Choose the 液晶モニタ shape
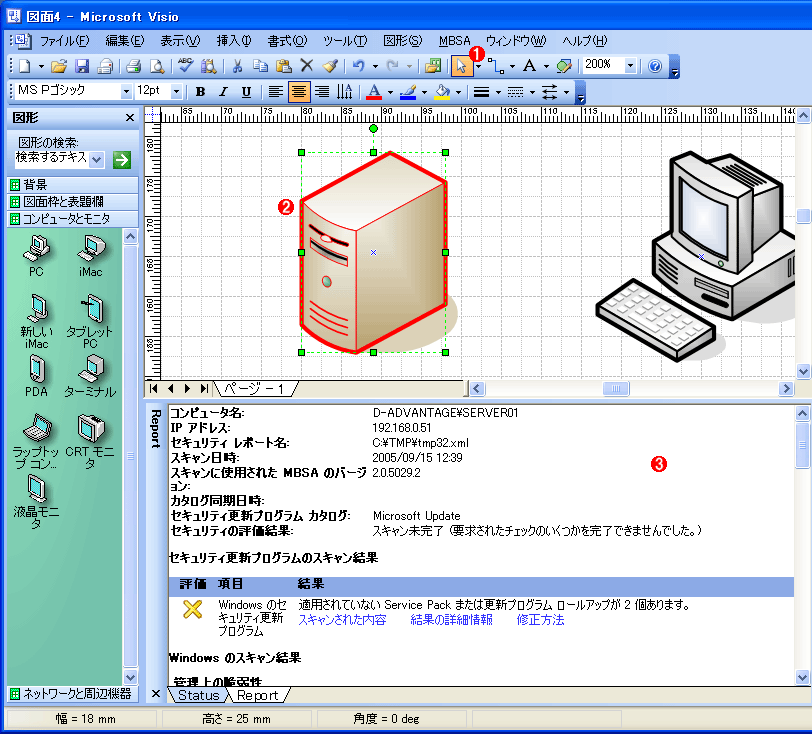 point(36,501)
